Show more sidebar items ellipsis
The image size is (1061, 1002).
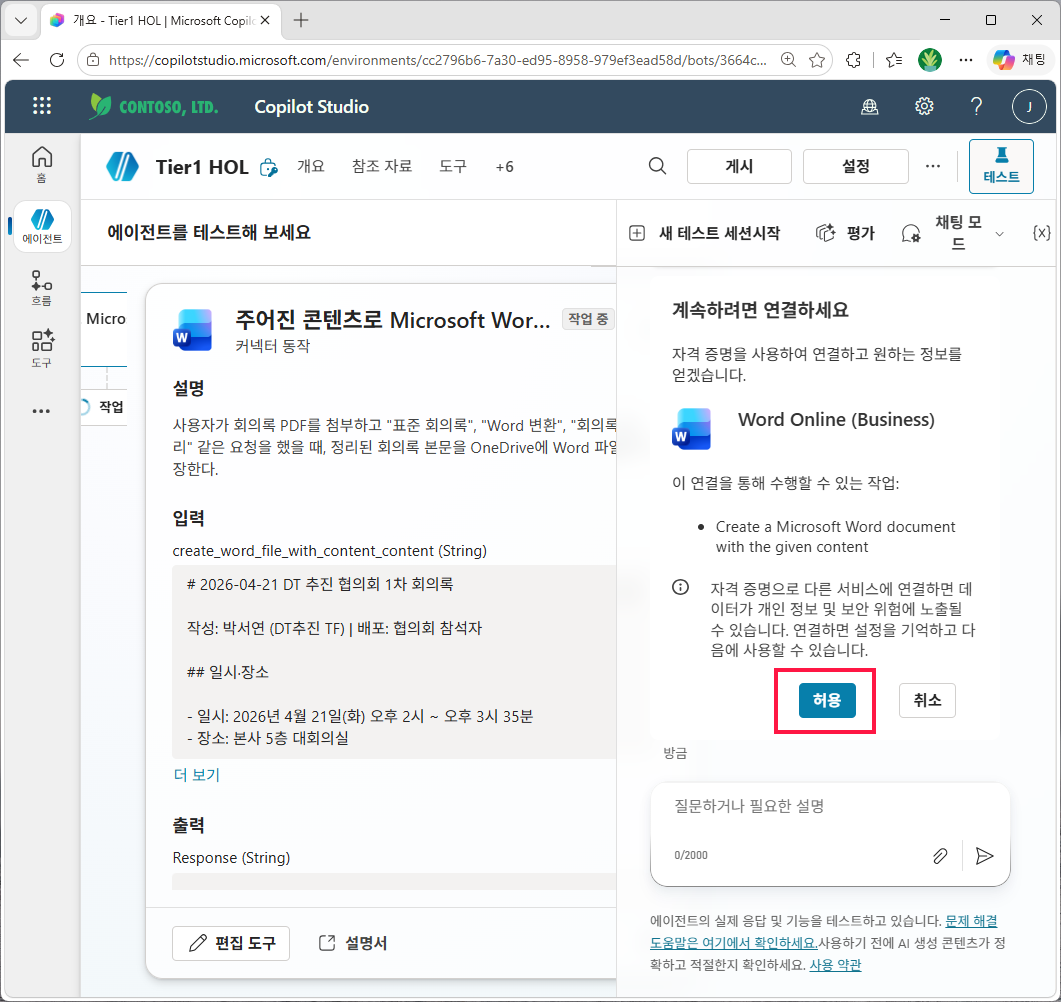(41, 411)
